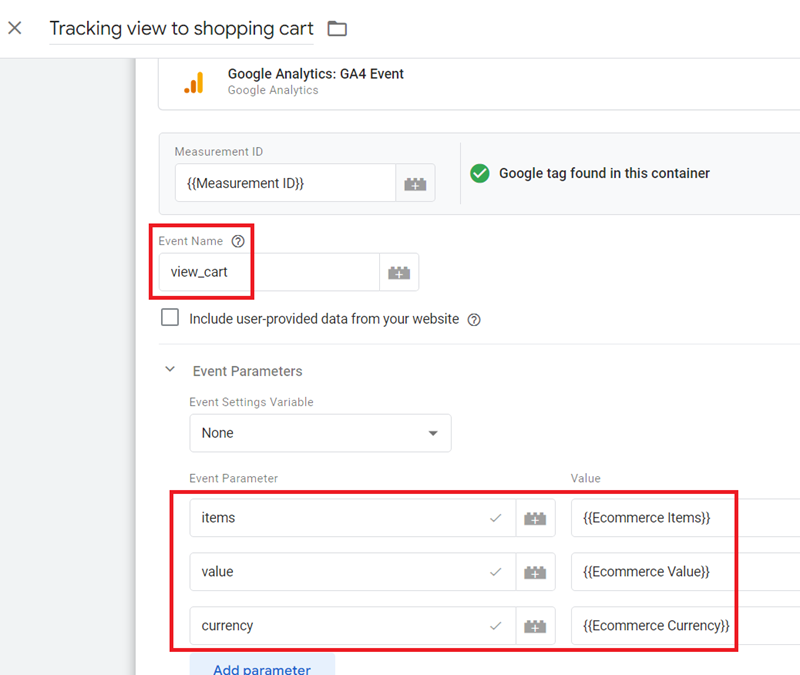Click the Ecommerce Currency value field

[x=660, y=625]
